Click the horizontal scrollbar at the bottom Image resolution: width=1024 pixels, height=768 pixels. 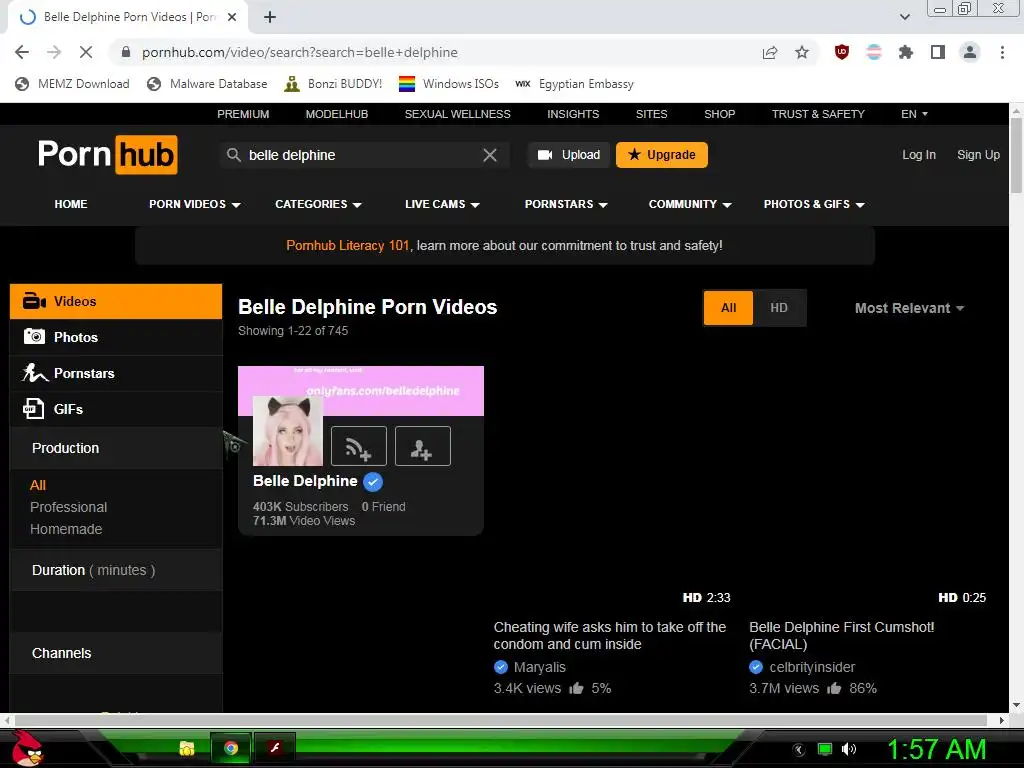[x=503, y=720]
